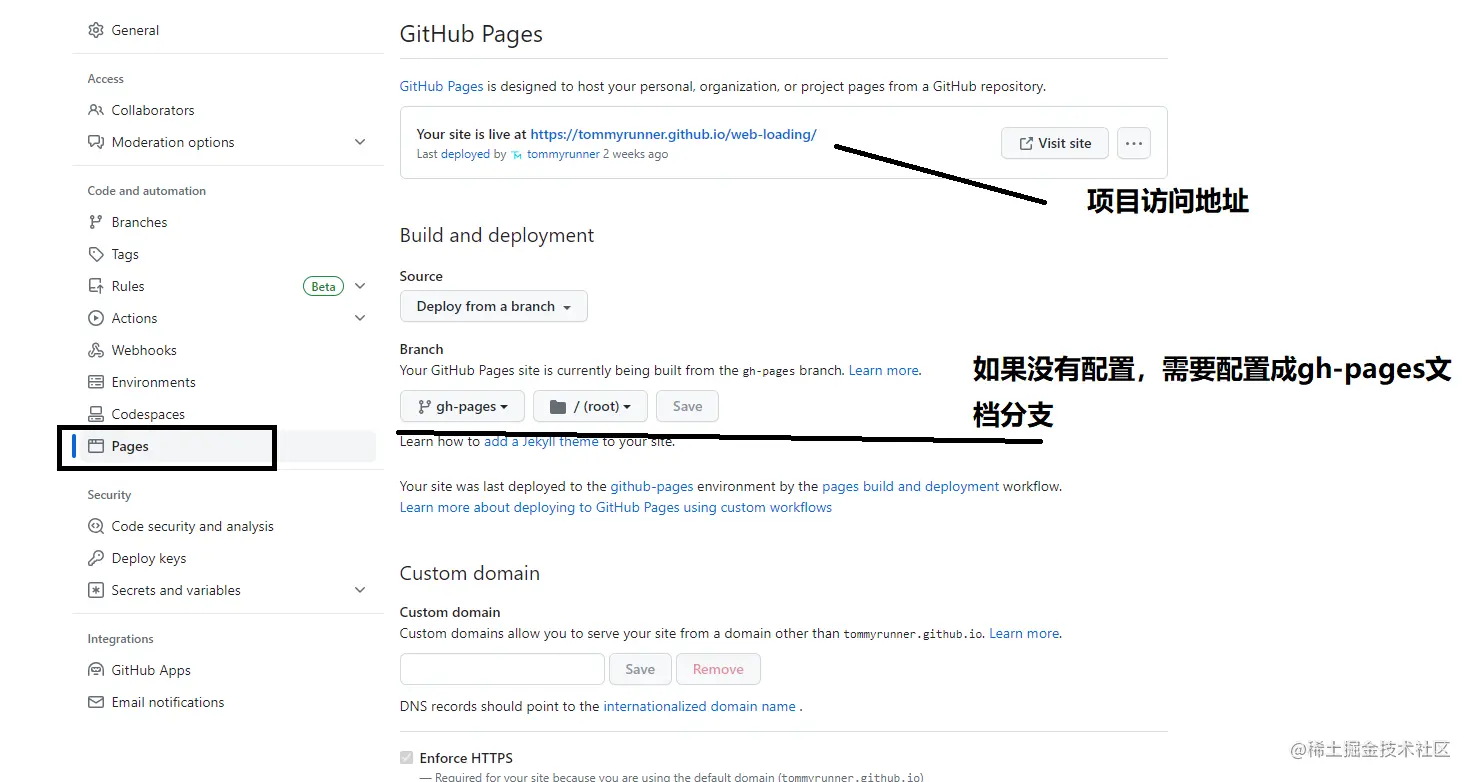Expand Moderation options chevron
Image resolution: width=1473 pixels, height=782 pixels.
point(360,142)
